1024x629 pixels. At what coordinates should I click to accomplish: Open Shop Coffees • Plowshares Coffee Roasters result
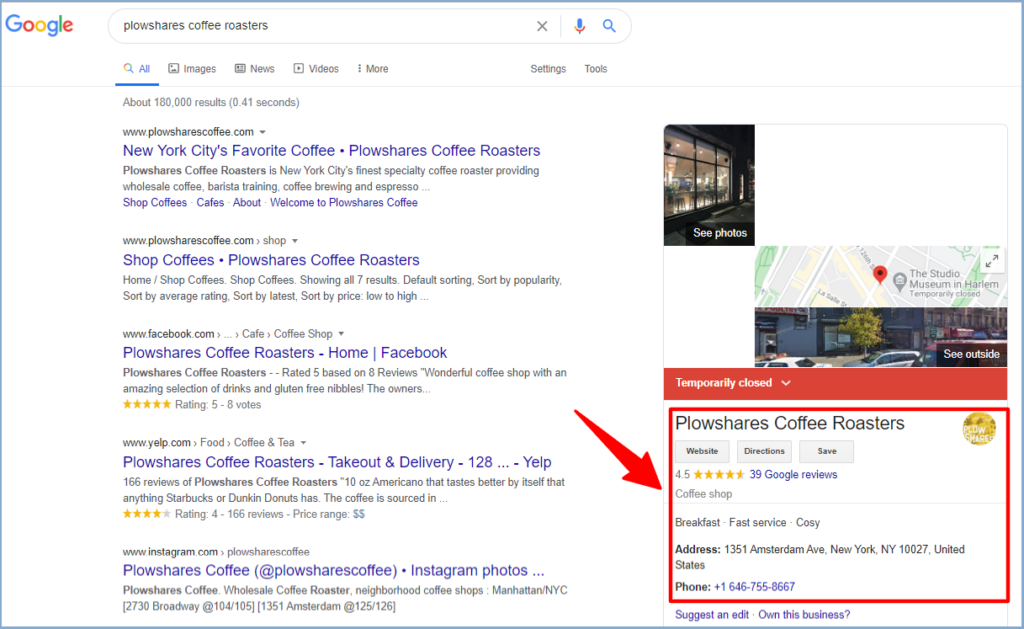tap(271, 260)
